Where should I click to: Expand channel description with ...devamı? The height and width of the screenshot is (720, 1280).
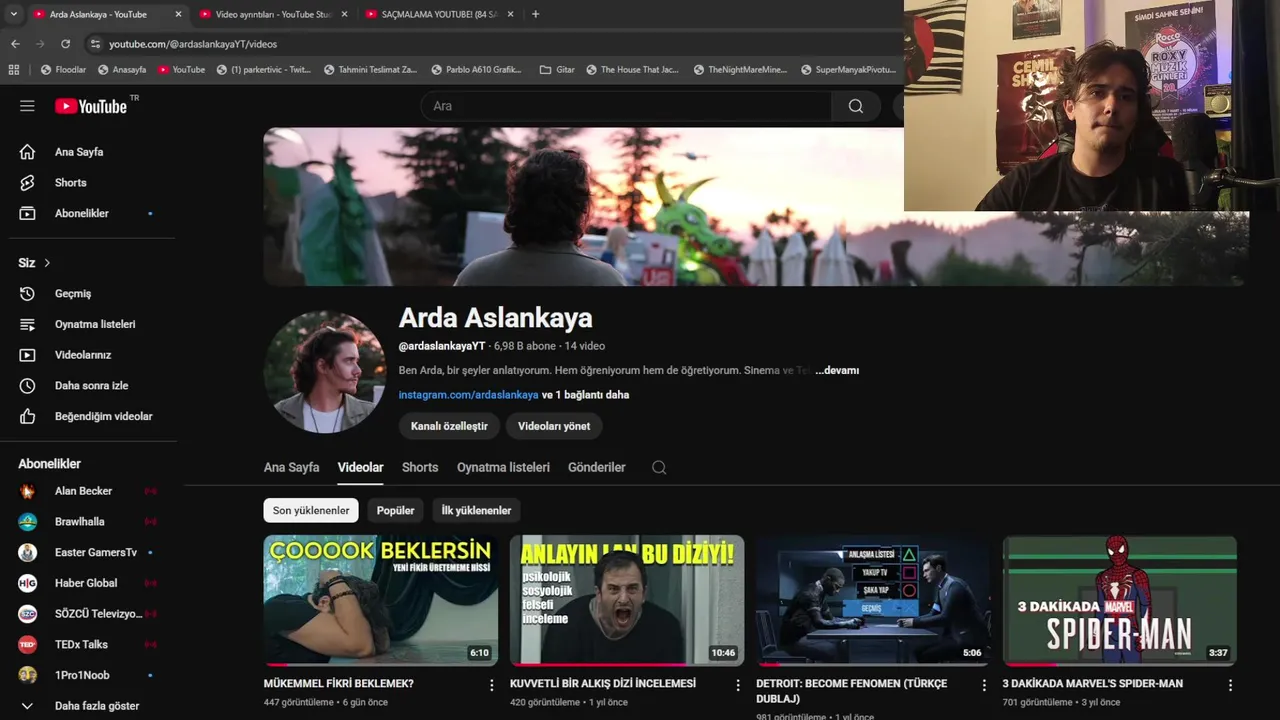837,370
